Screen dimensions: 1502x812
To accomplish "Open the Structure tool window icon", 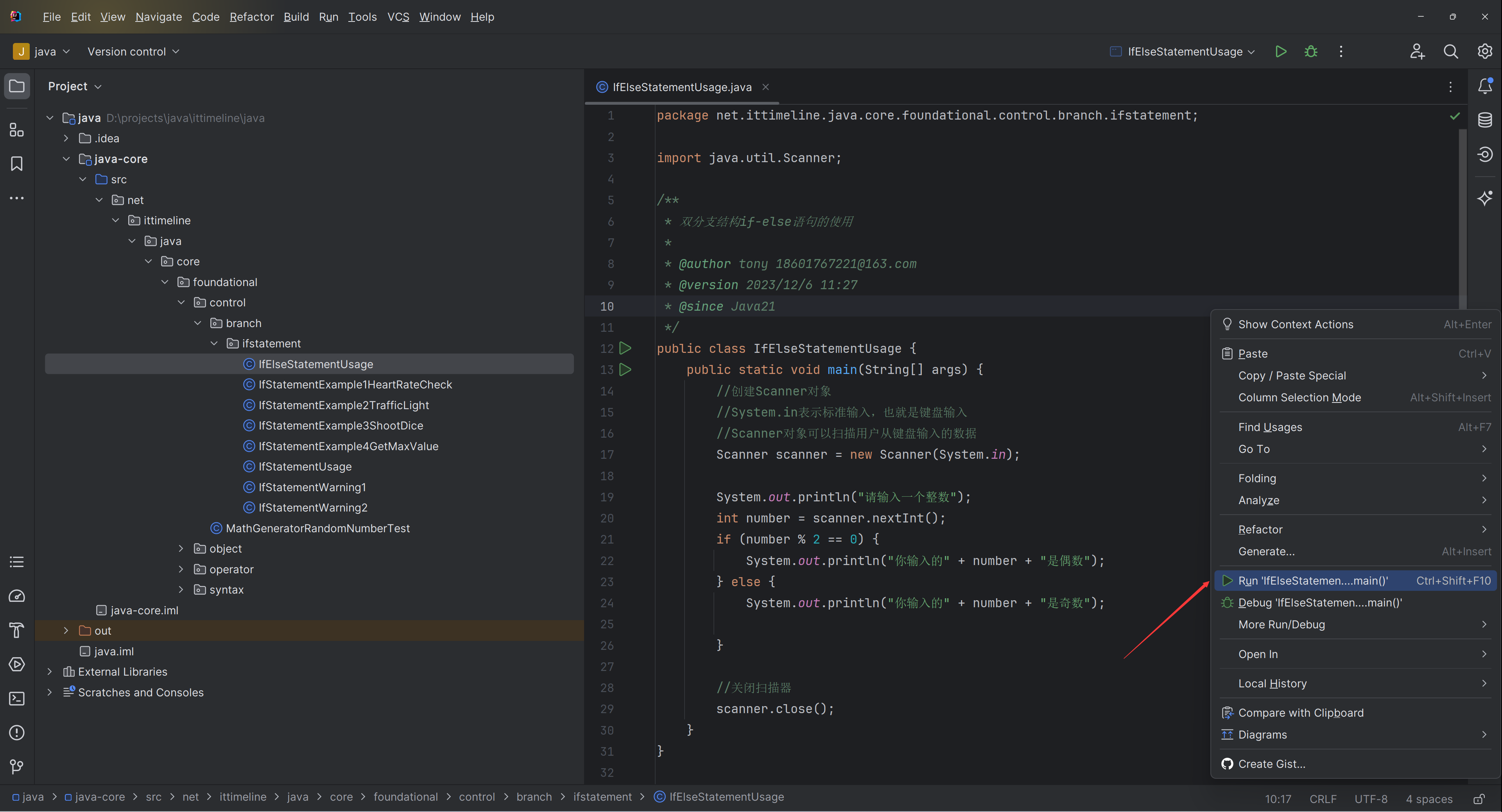I will [17, 129].
